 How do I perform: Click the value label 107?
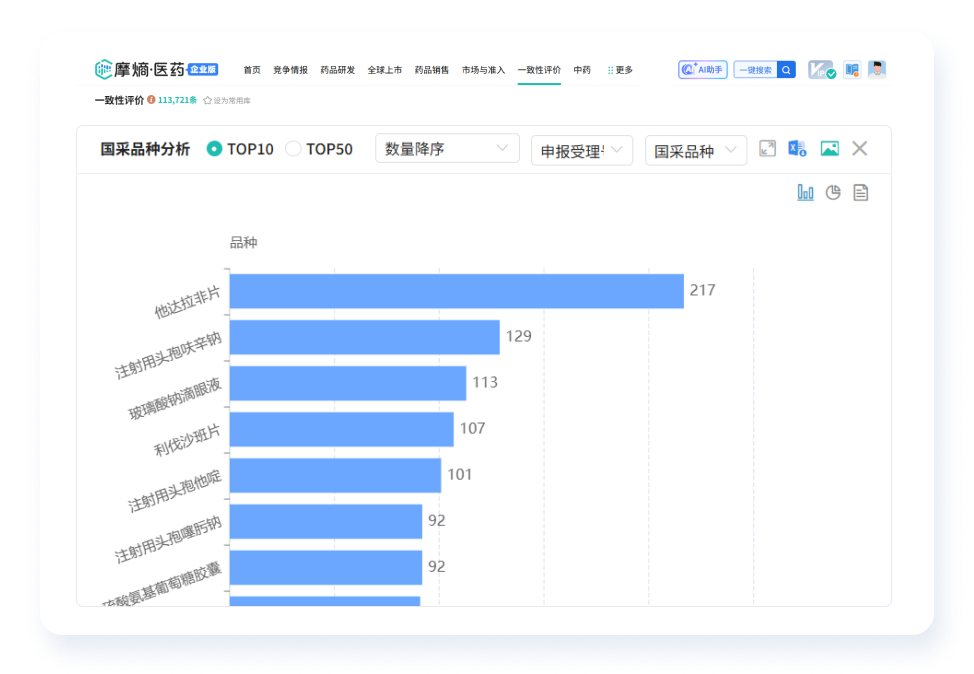point(473,428)
